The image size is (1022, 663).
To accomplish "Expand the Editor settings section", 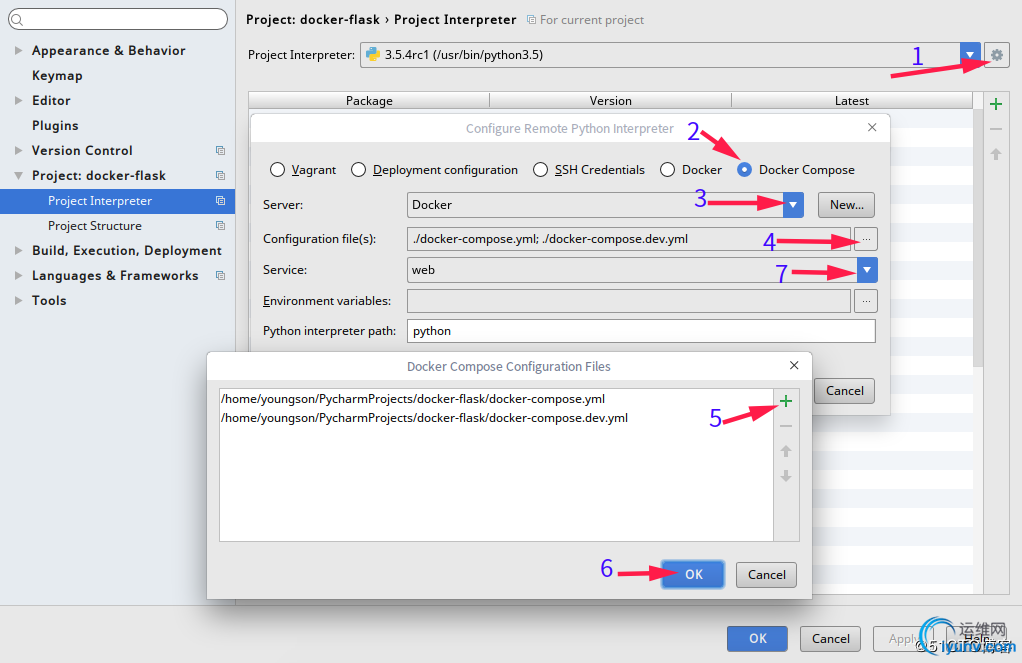I will pos(18,100).
